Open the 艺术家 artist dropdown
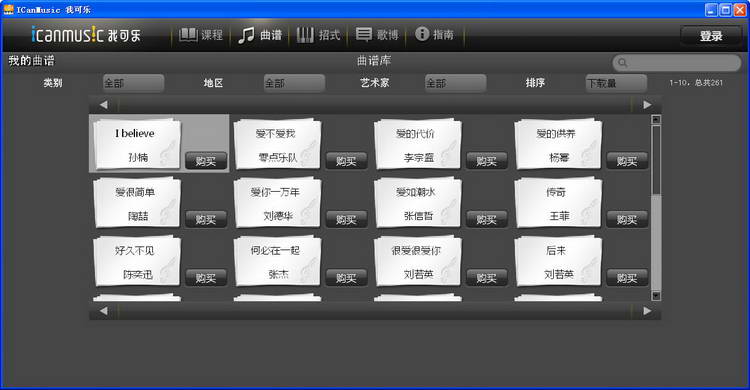Screen dimensions: 750x390 coord(455,83)
